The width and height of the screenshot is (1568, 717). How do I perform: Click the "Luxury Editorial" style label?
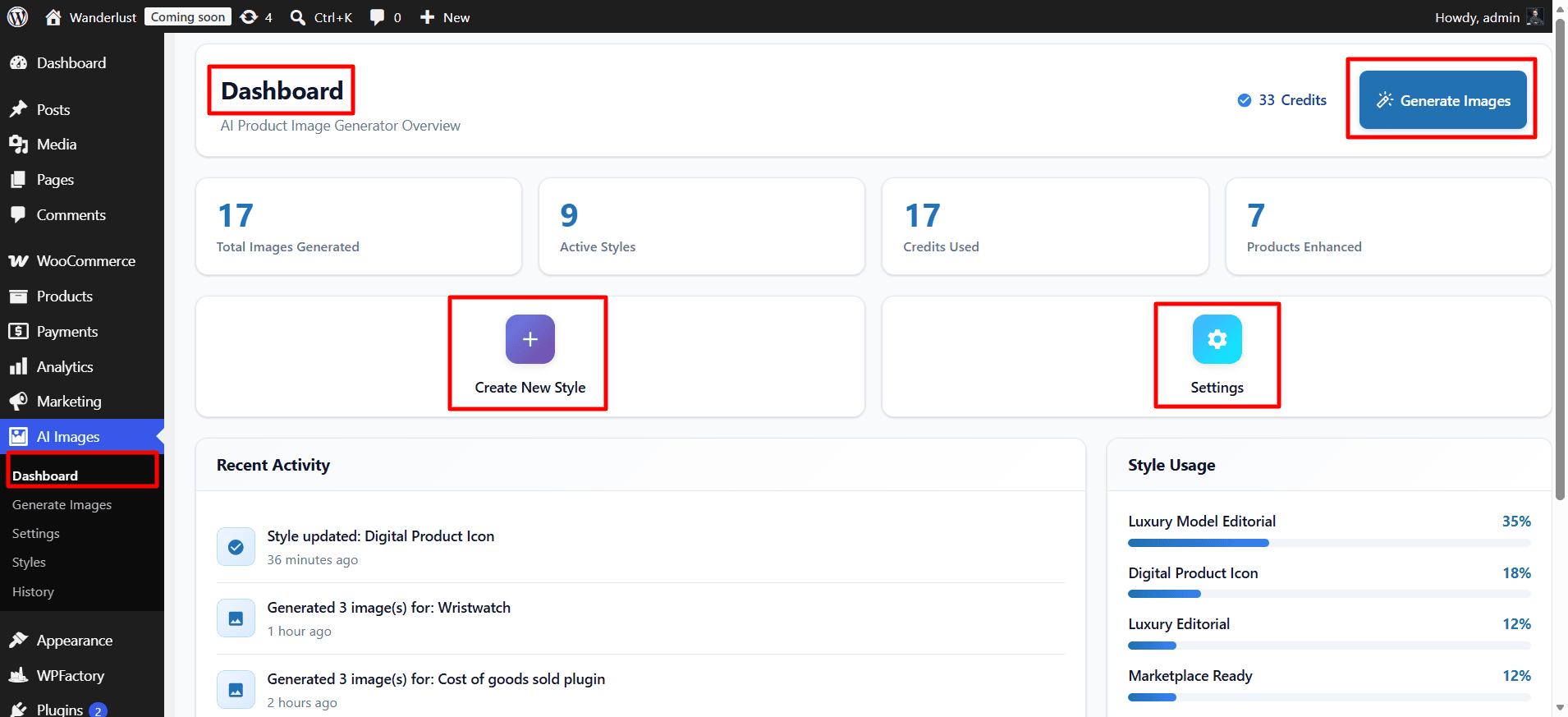click(1179, 624)
